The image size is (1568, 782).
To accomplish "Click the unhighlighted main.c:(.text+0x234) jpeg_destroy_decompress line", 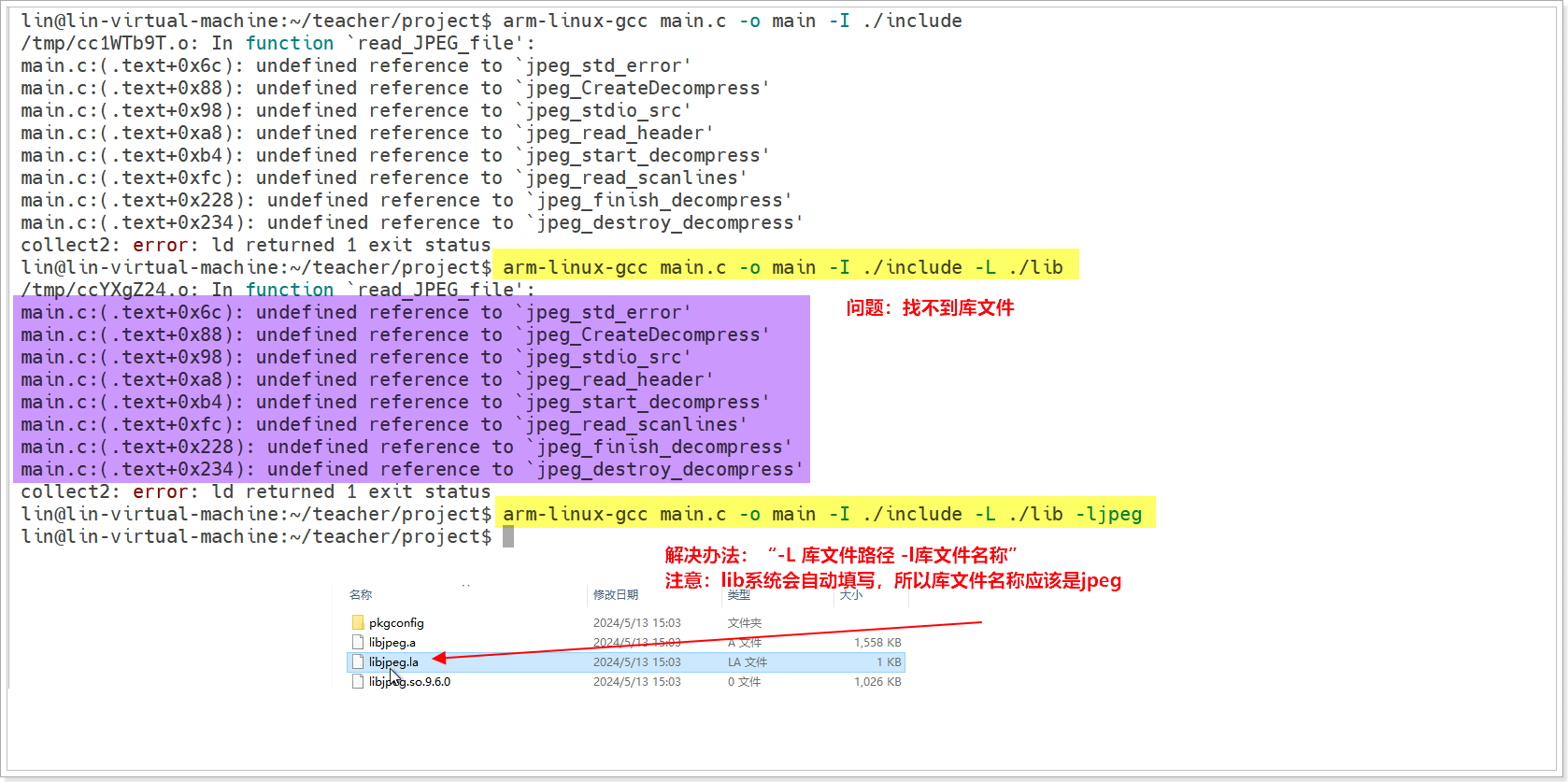I will (x=412, y=222).
